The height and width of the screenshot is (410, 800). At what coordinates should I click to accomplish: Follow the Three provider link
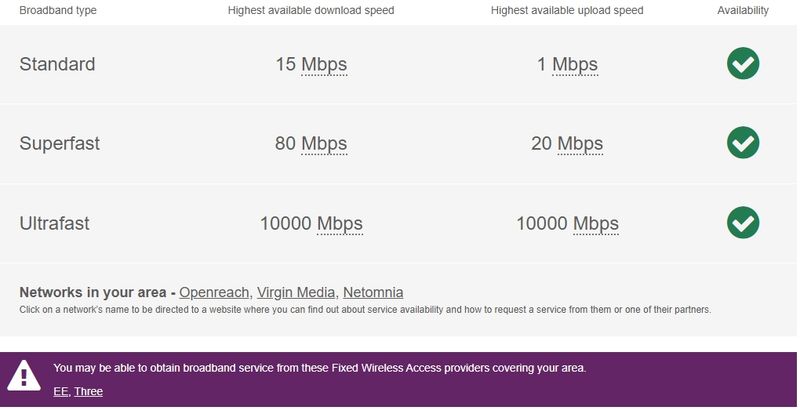click(88, 391)
